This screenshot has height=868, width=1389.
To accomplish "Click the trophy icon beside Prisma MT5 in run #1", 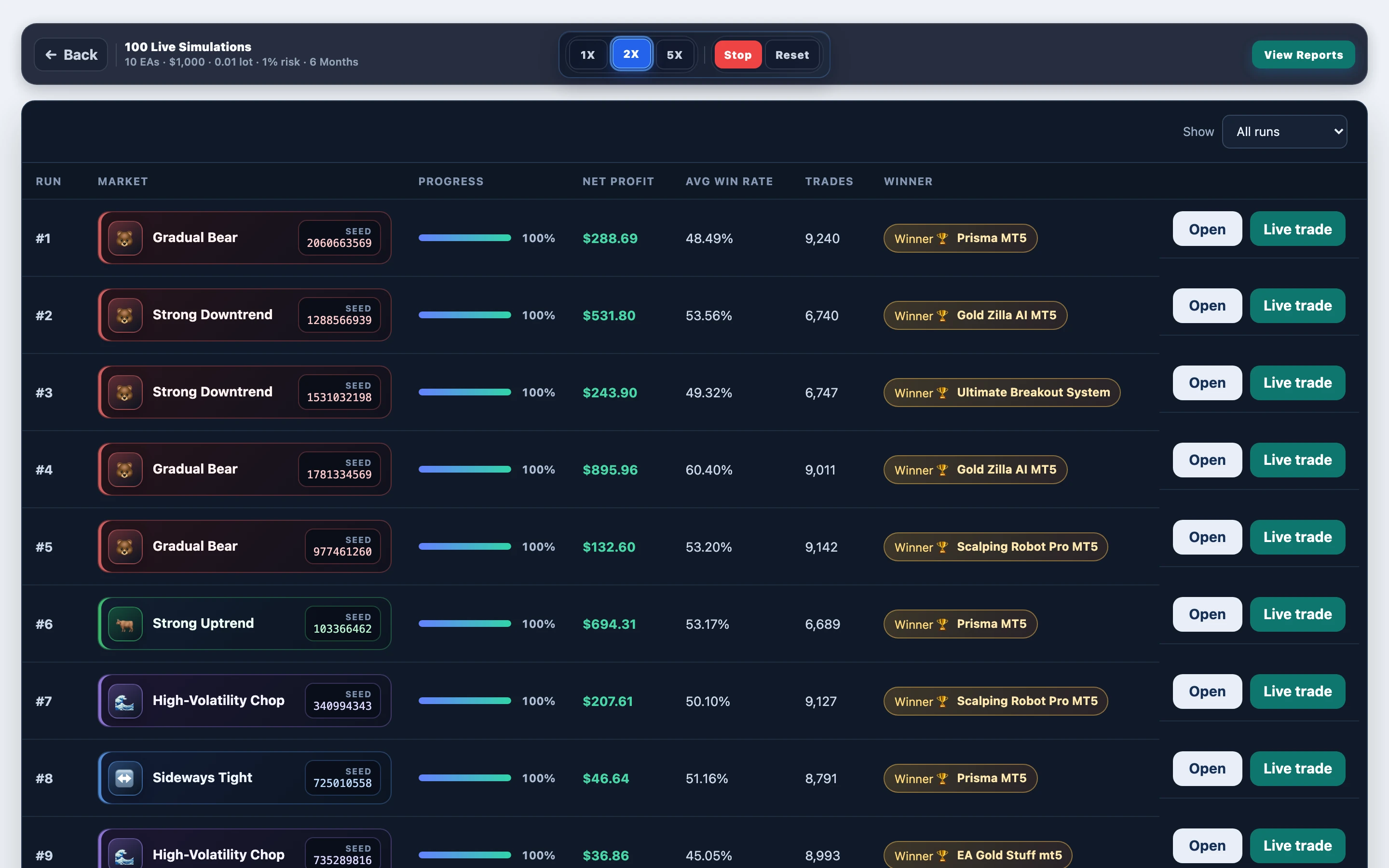I will pyautogui.click(x=942, y=238).
